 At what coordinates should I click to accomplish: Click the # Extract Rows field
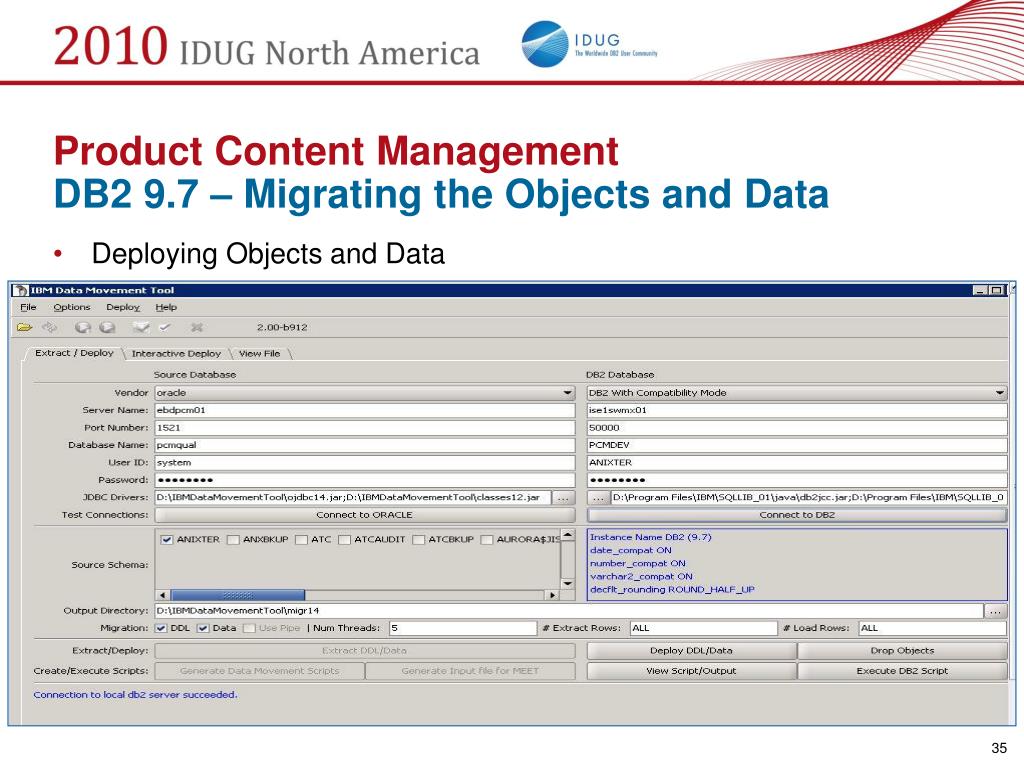point(703,628)
